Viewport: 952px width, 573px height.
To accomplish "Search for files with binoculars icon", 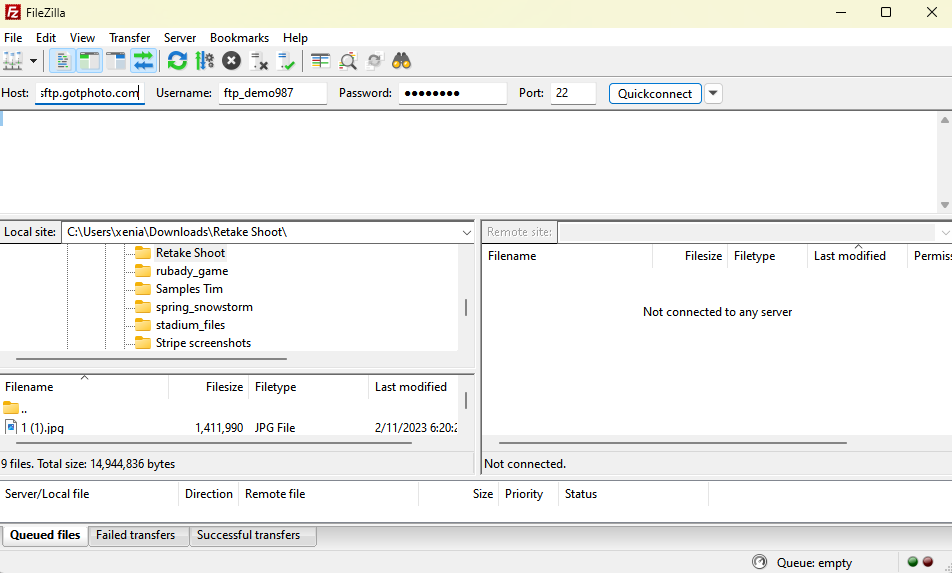I will tap(401, 61).
